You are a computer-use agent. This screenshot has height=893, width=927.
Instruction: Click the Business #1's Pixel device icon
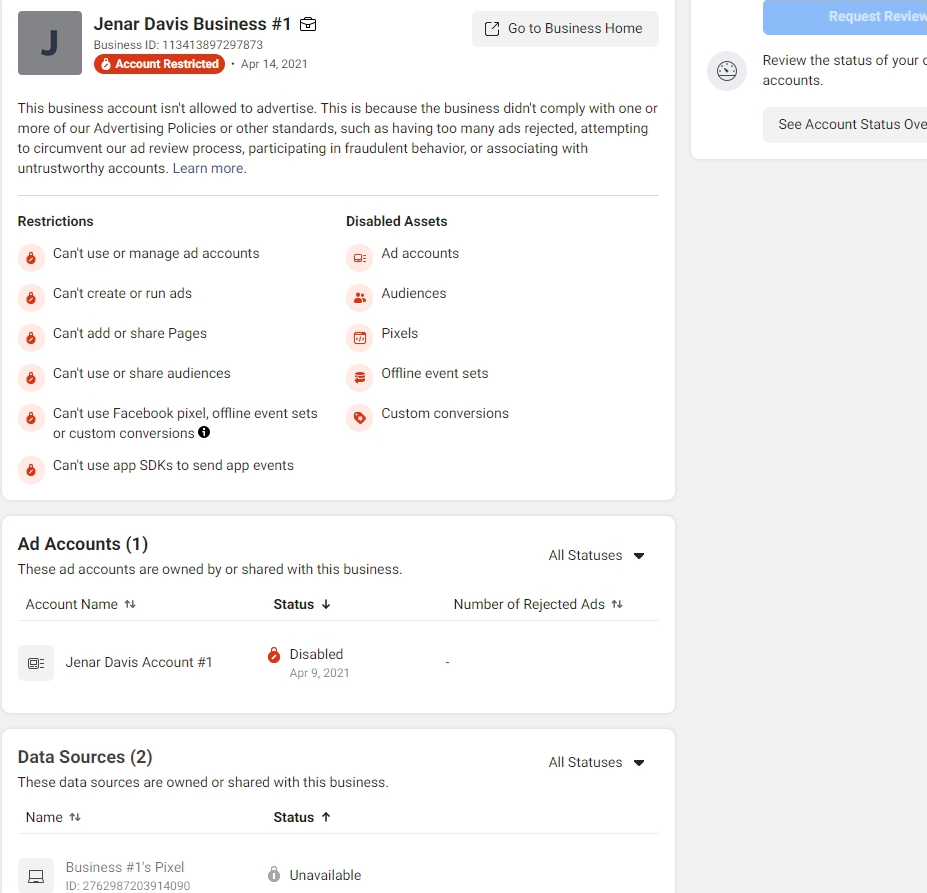[x=36, y=876]
